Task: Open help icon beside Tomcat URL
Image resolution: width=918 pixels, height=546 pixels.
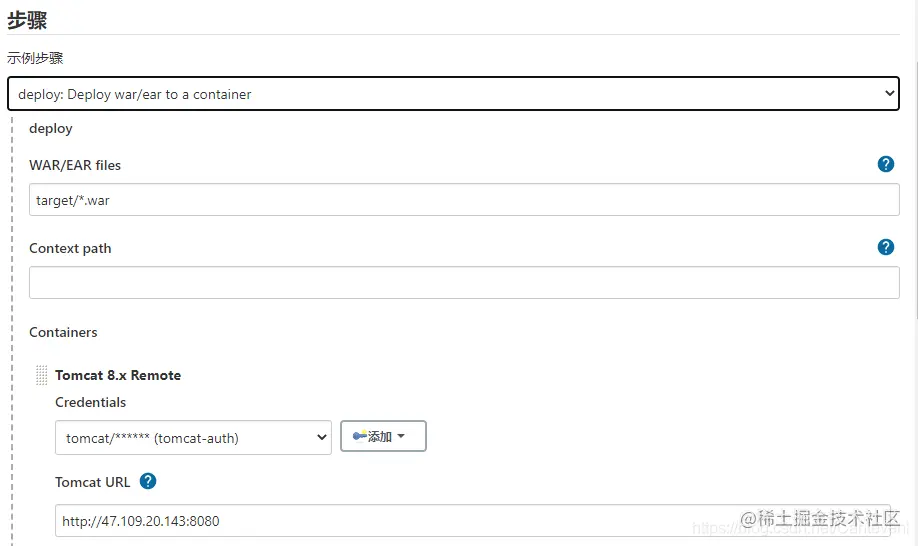Action: (148, 481)
